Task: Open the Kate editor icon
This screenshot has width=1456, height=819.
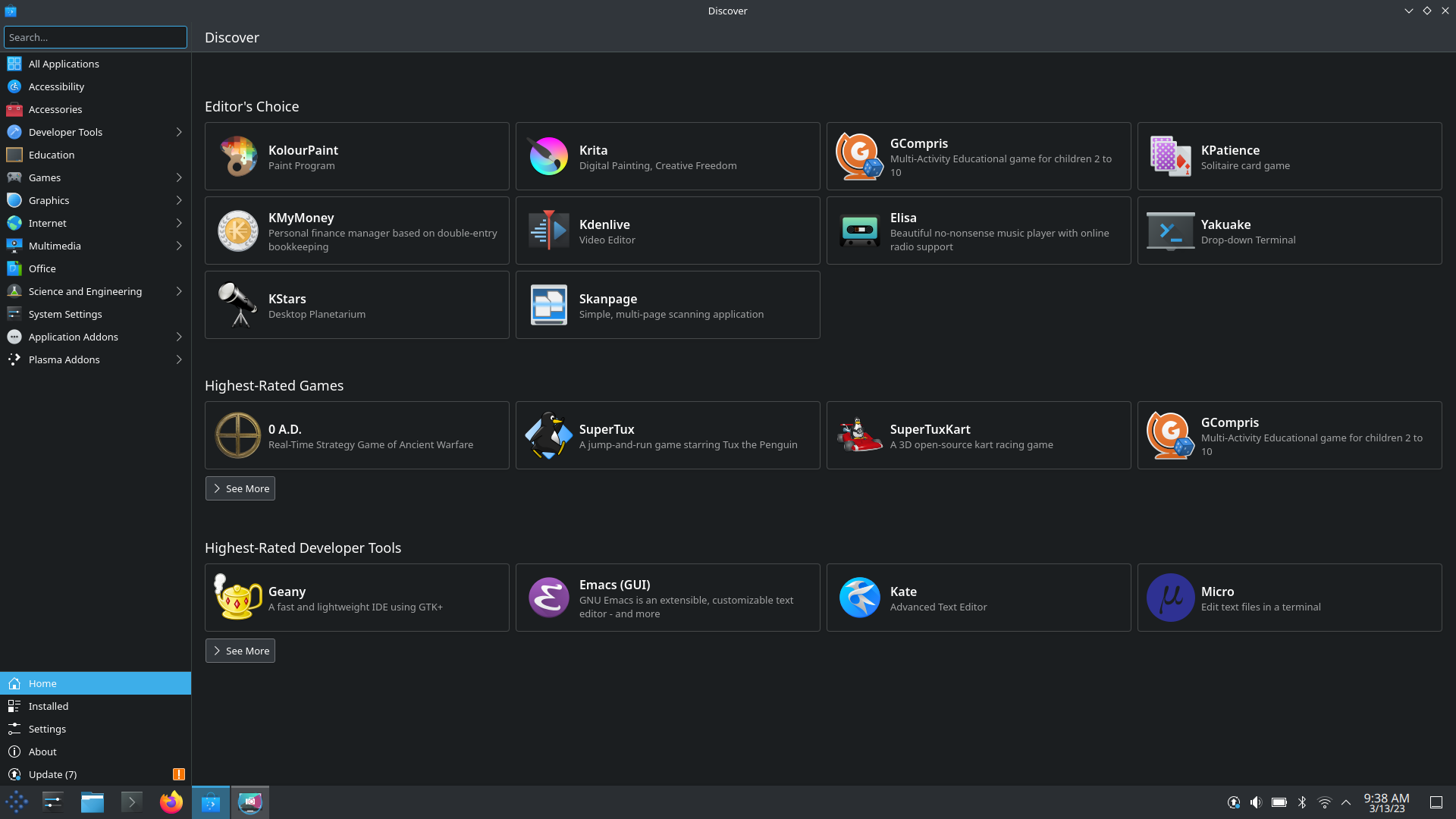Action: coord(859,598)
